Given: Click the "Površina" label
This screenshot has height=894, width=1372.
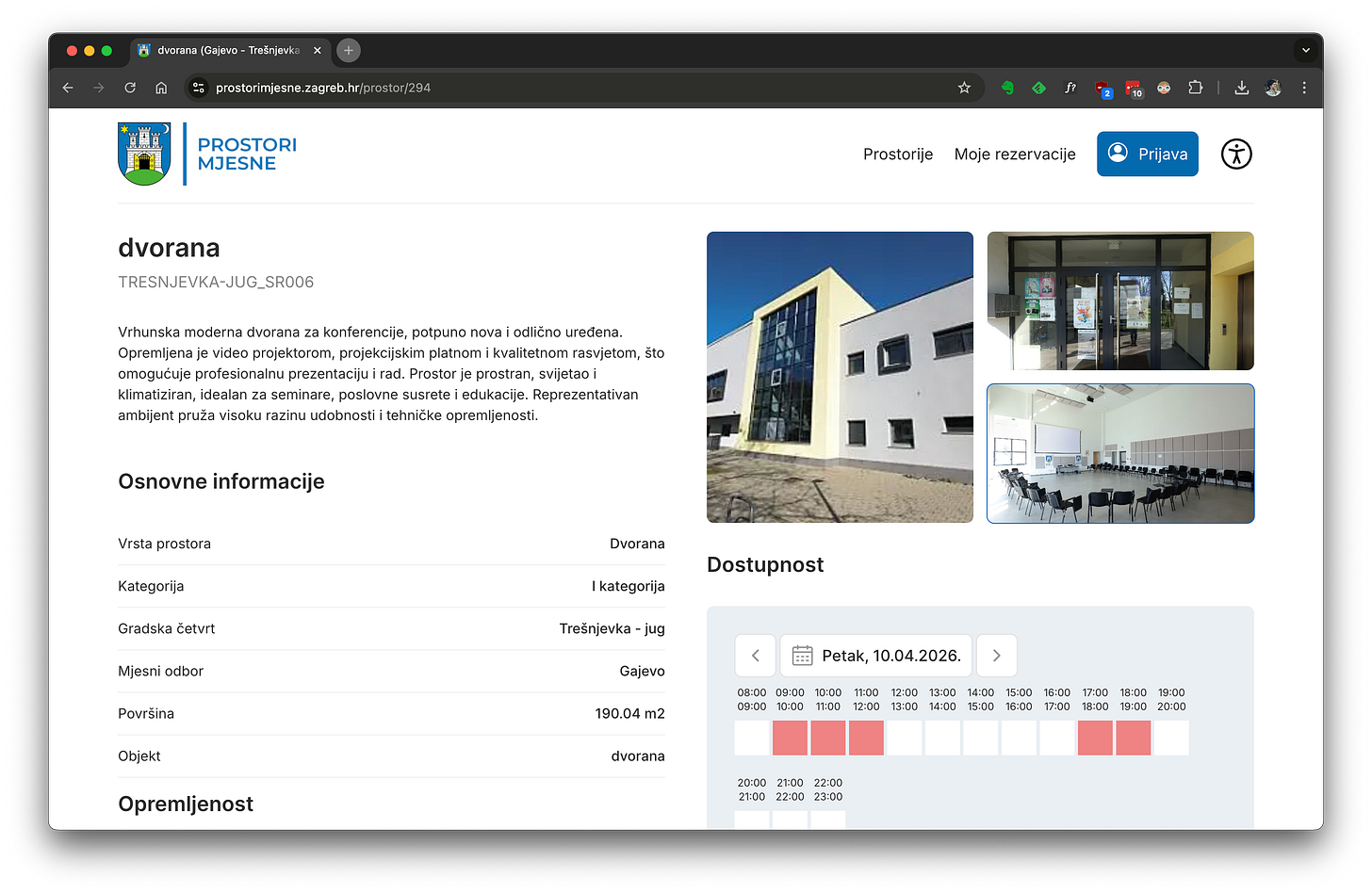Looking at the screenshot, I should point(146,713).
